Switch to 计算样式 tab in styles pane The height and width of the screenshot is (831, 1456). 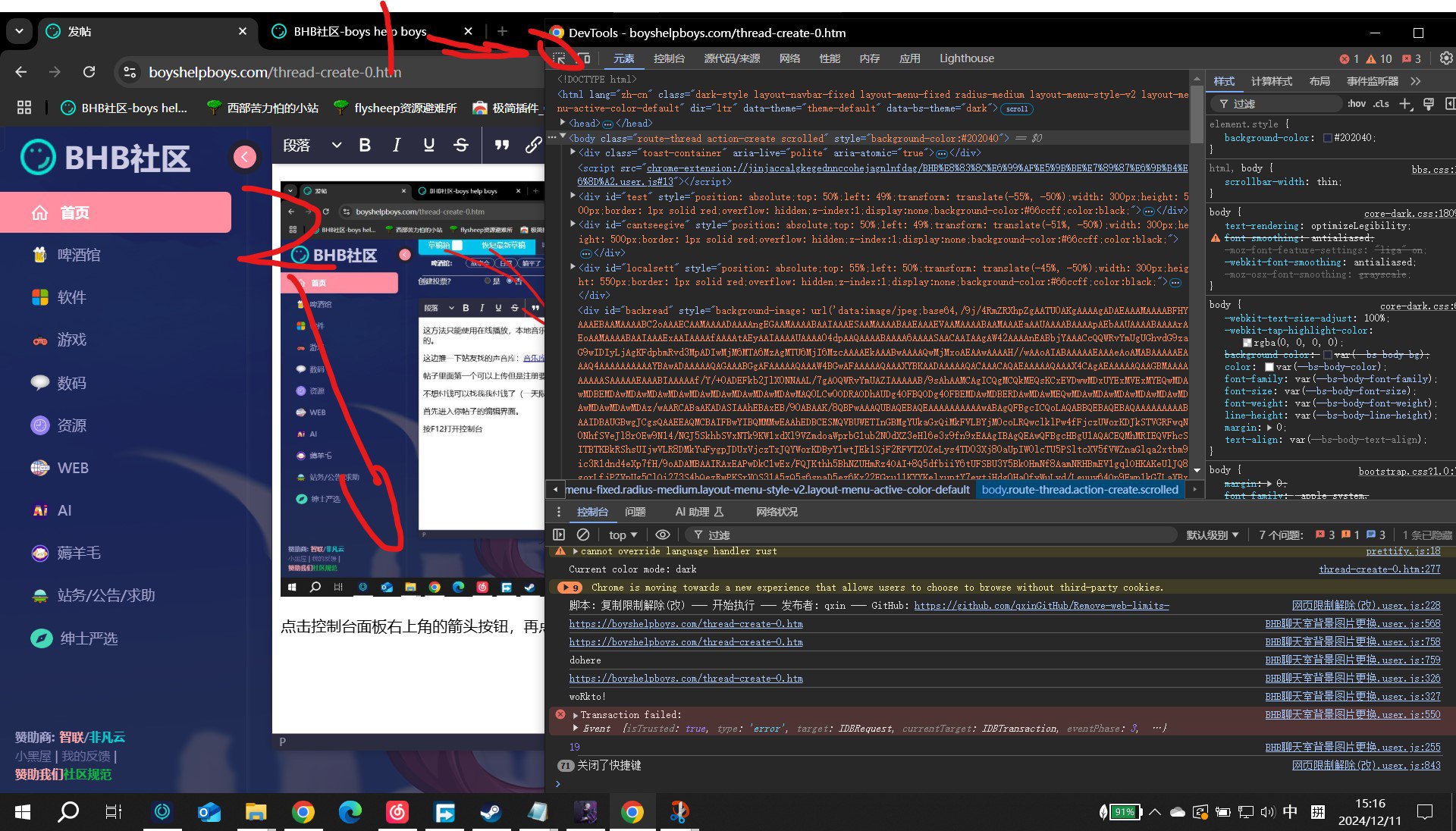(x=1271, y=81)
